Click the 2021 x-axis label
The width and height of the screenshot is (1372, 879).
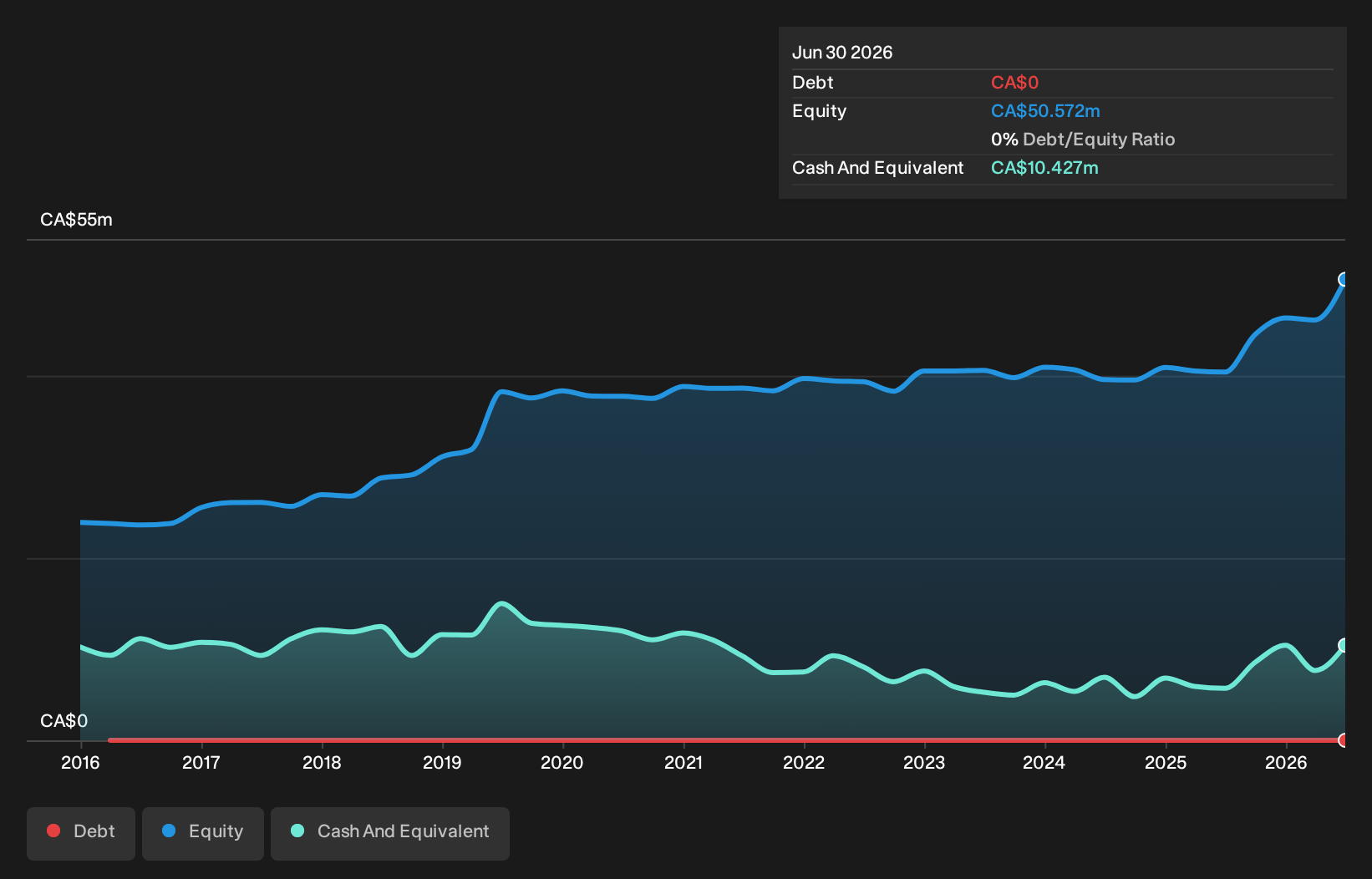coord(683,762)
